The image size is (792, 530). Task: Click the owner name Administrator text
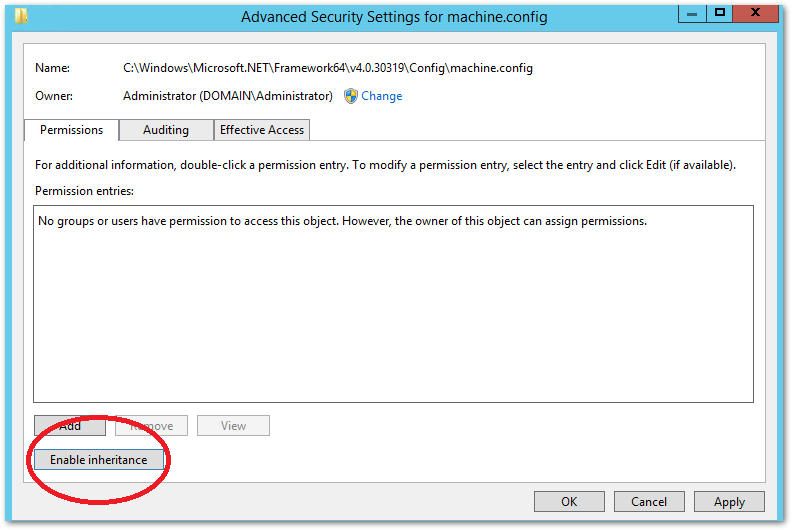(227, 96)
